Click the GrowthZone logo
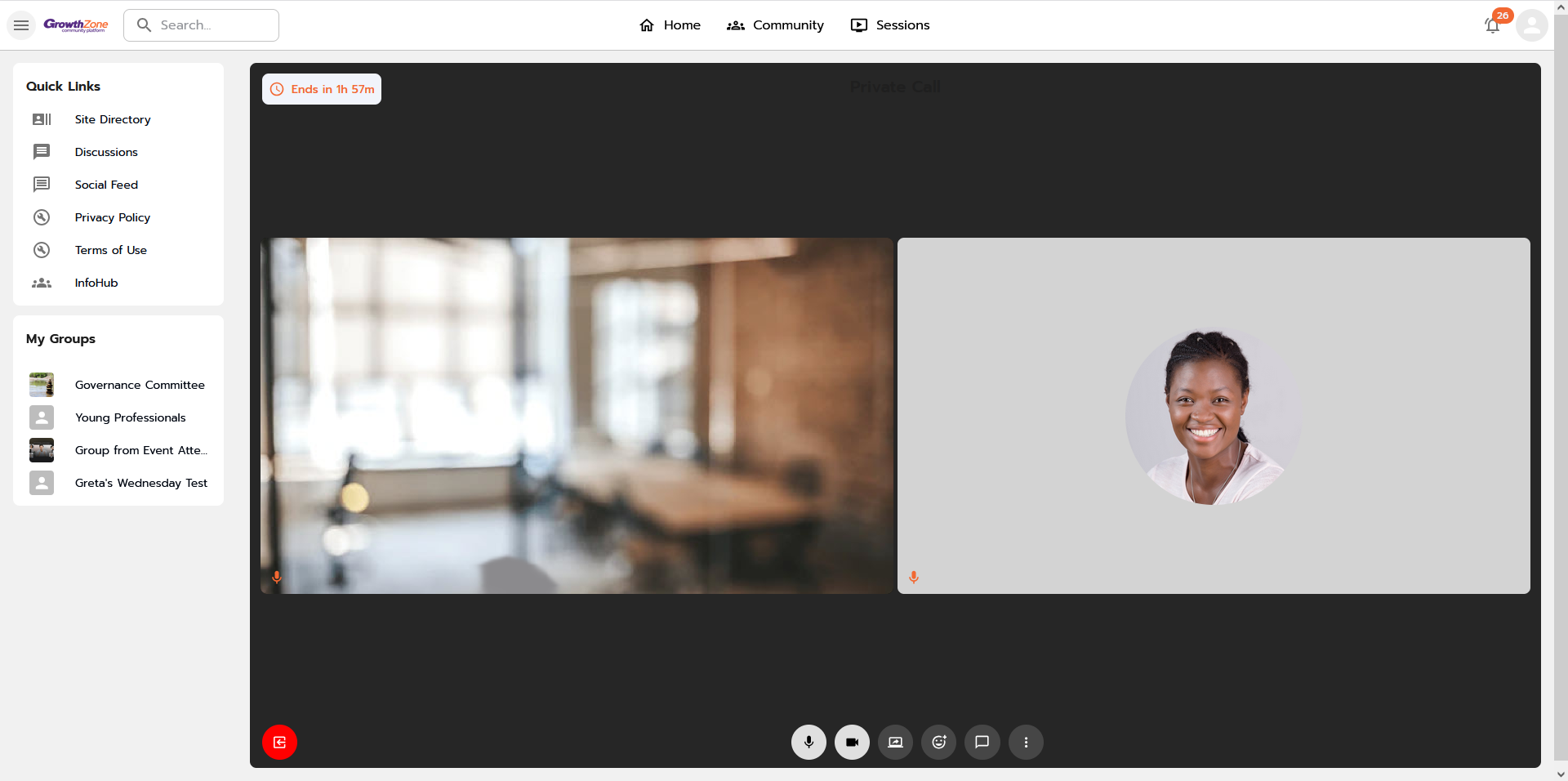 click(x=76, y=25)
